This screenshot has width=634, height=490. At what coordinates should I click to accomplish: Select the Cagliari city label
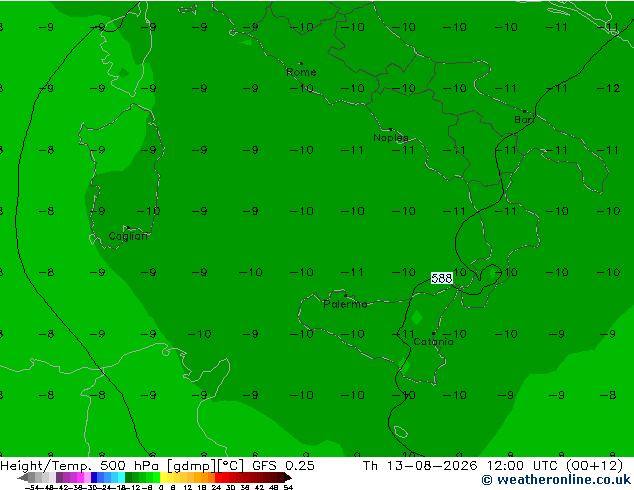point(128,236)
